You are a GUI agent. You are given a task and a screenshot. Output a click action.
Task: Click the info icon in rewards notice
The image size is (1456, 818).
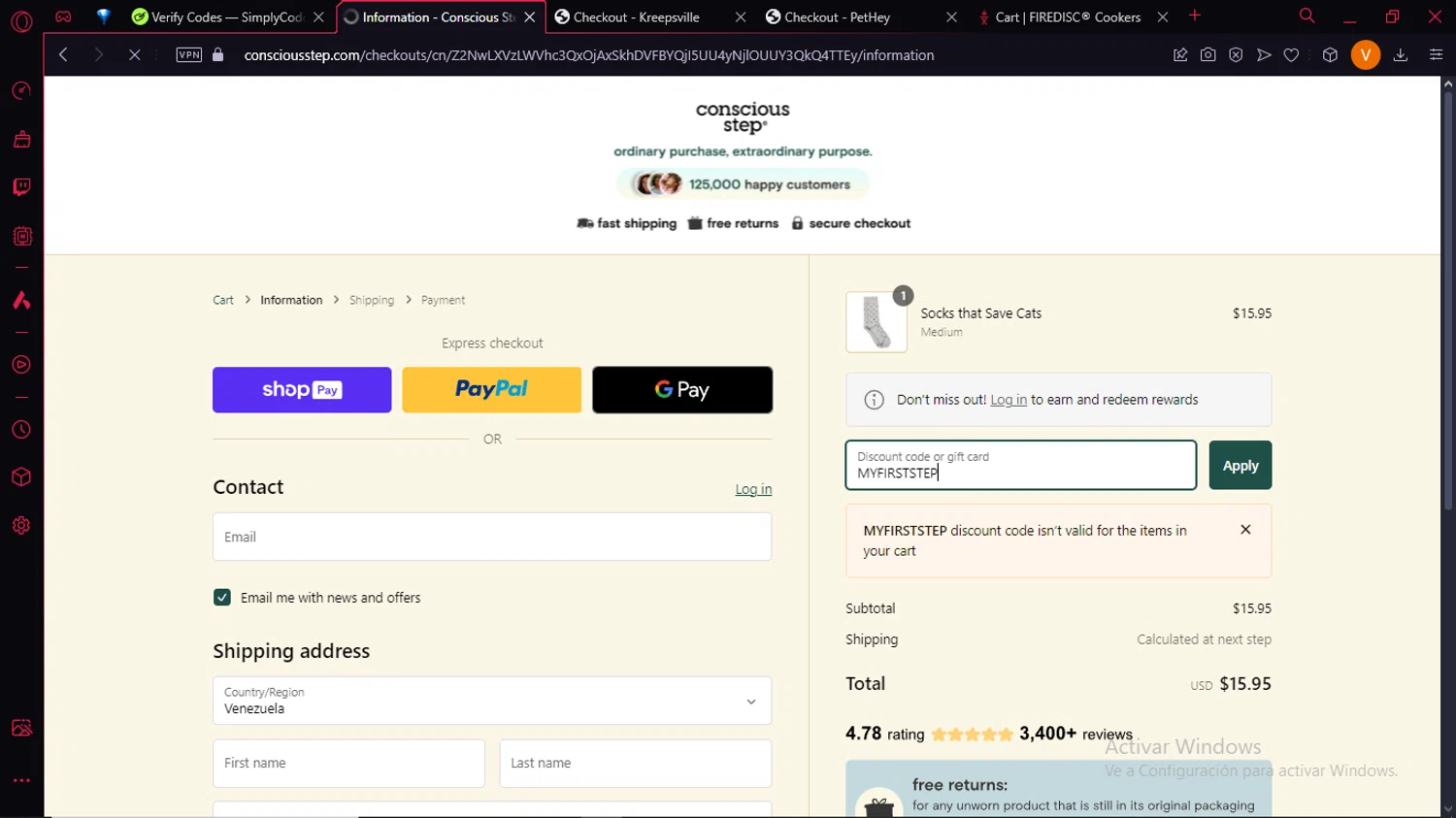pyautogui.click(x=875, y=400)
